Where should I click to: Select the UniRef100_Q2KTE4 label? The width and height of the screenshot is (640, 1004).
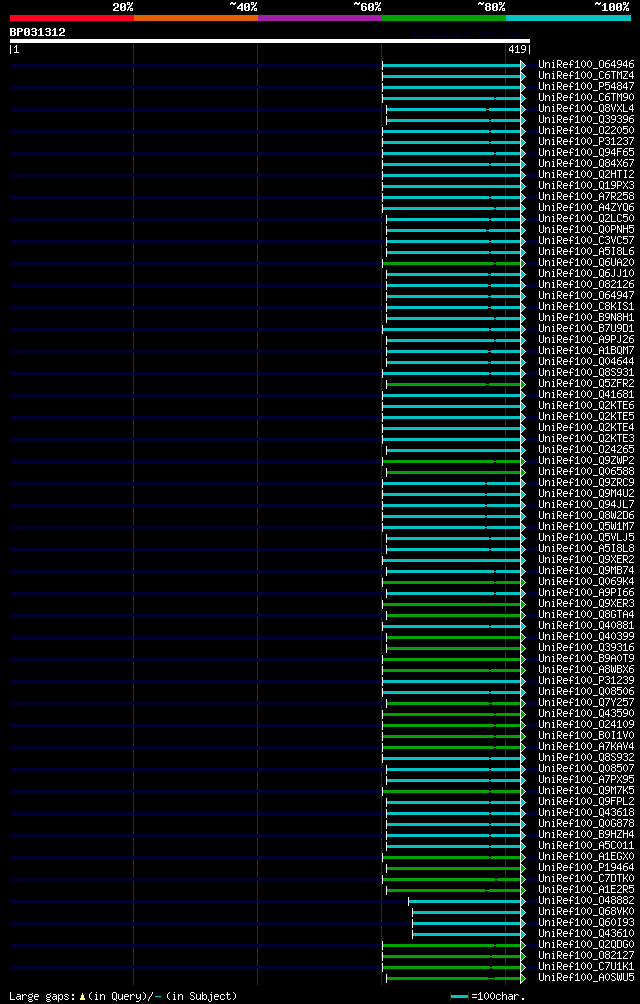586,428
